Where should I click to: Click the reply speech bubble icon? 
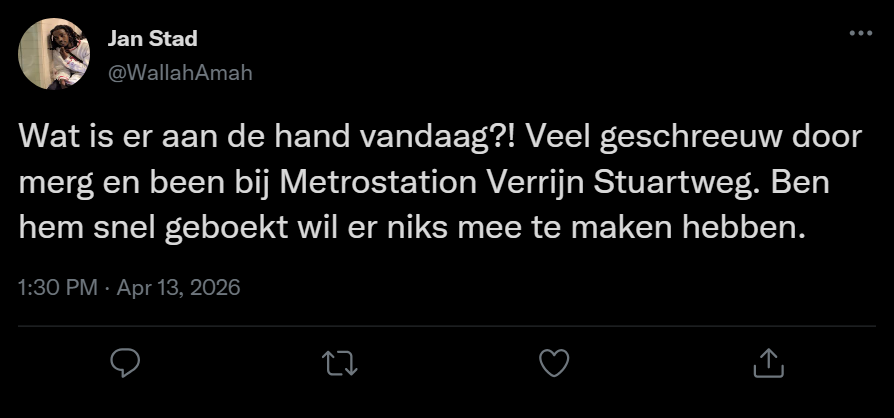[124, 361]
